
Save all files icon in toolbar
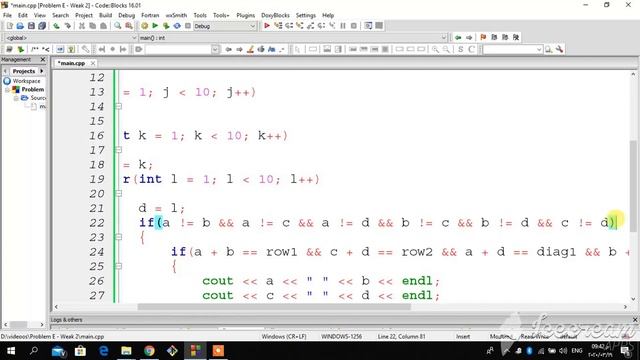coord(42,26)
